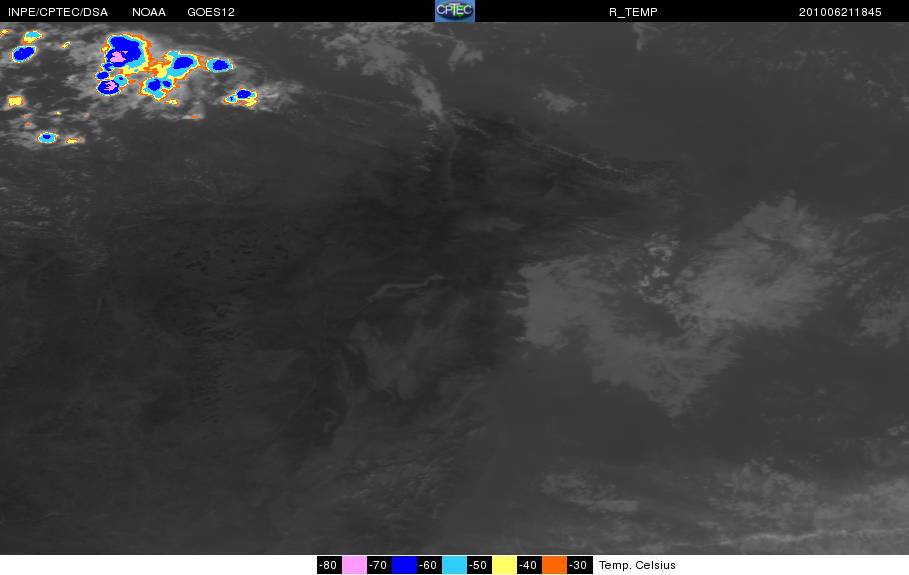This screenshot has height=575, width=909.
Task: Select the pink -80 to -70 legend swatch
Action: (354, 565)
